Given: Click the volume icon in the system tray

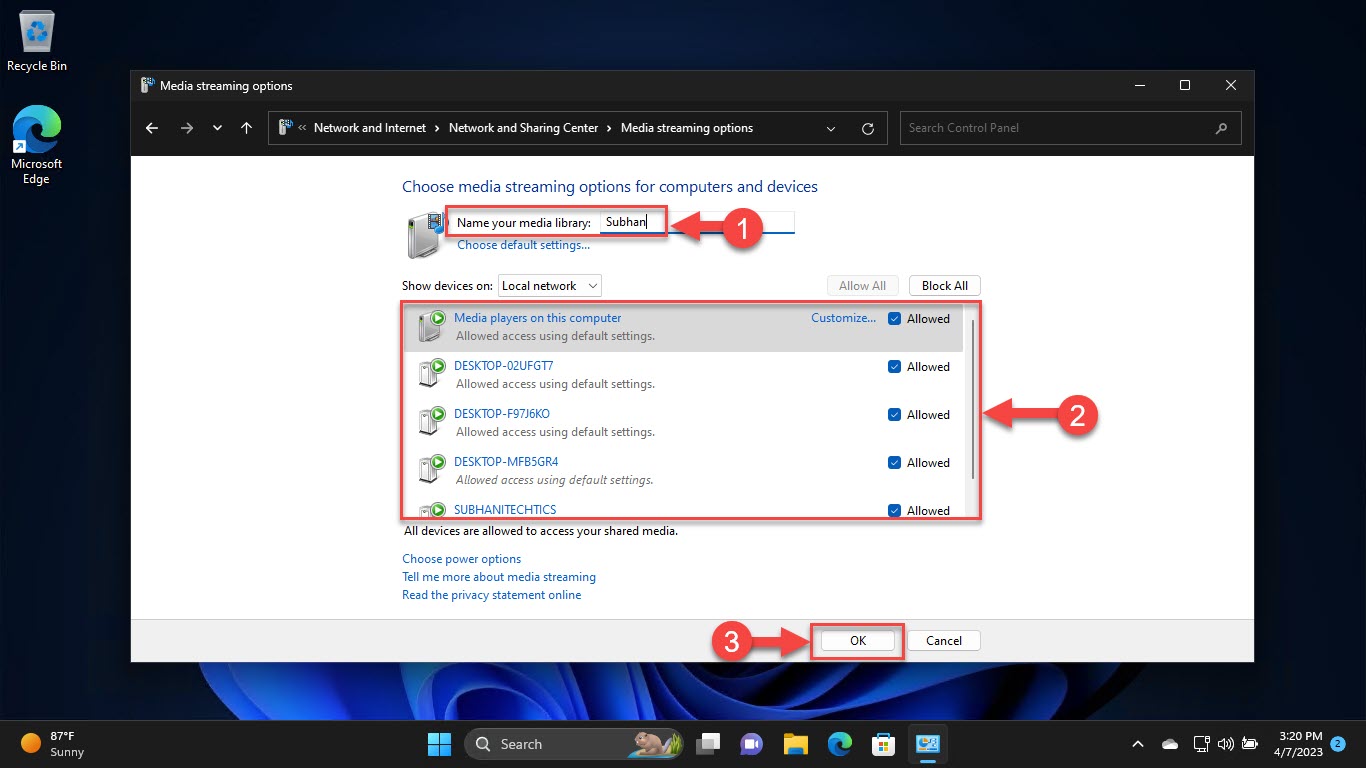Looking at the screenshot, I should [1225, 744].
